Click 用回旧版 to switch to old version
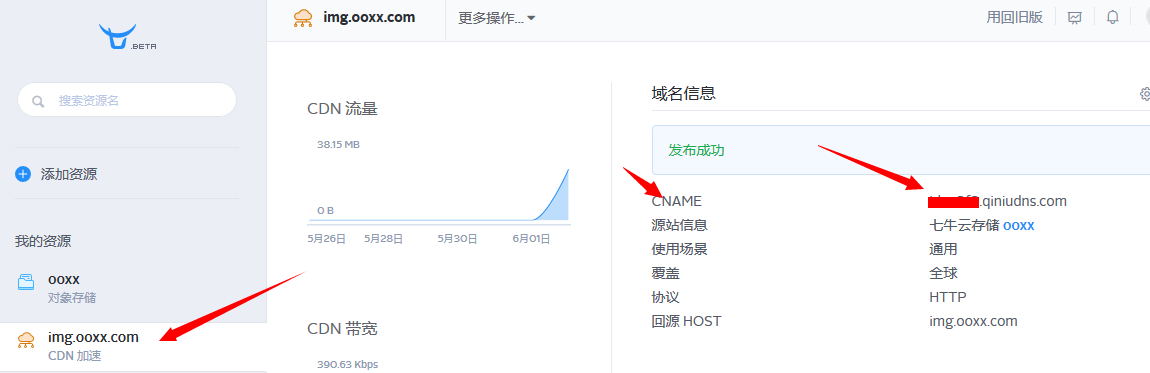1150x373 pixels. coord(1014,18)
